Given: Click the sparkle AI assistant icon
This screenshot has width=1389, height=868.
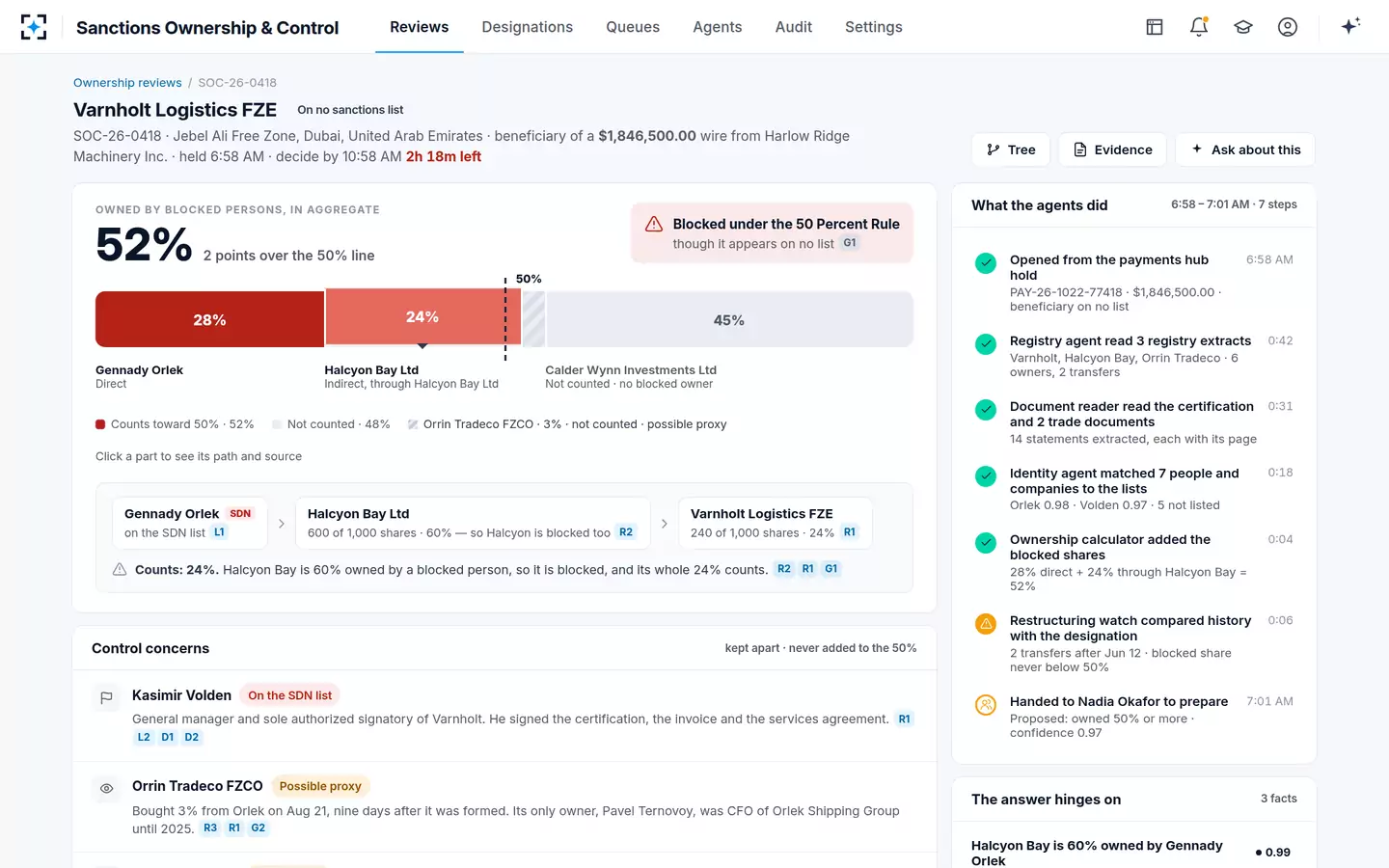Looking at the screenshot, I should coord(1350,26).
